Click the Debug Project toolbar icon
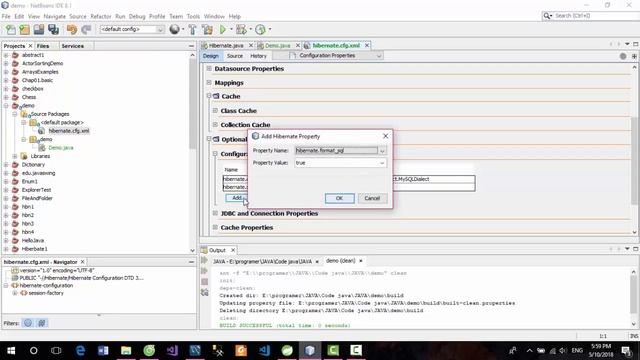Image resolution: width=640 pixels, height=360 pixels. tap(241, 29)
